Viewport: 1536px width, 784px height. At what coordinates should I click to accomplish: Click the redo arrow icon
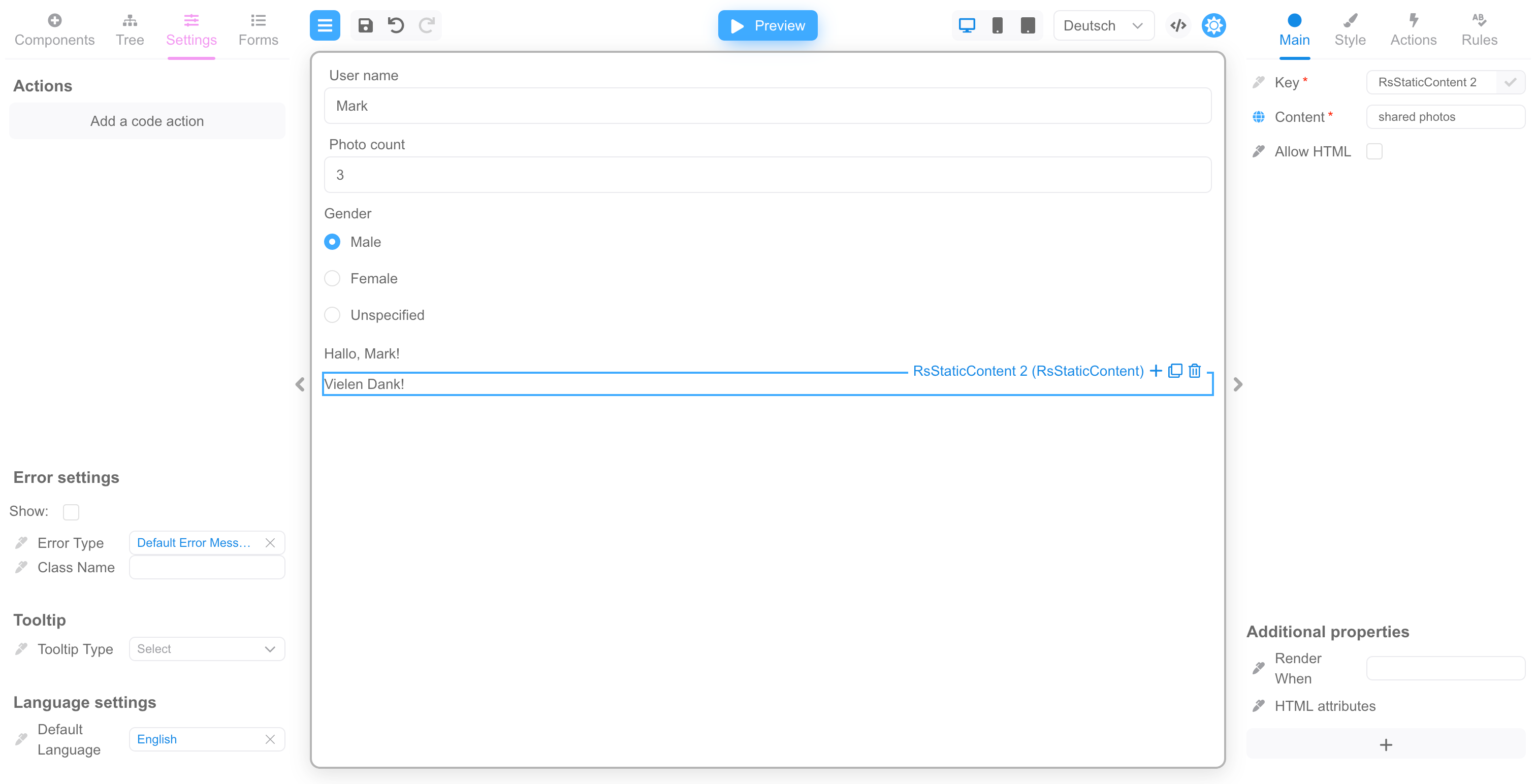pos(428,24)
